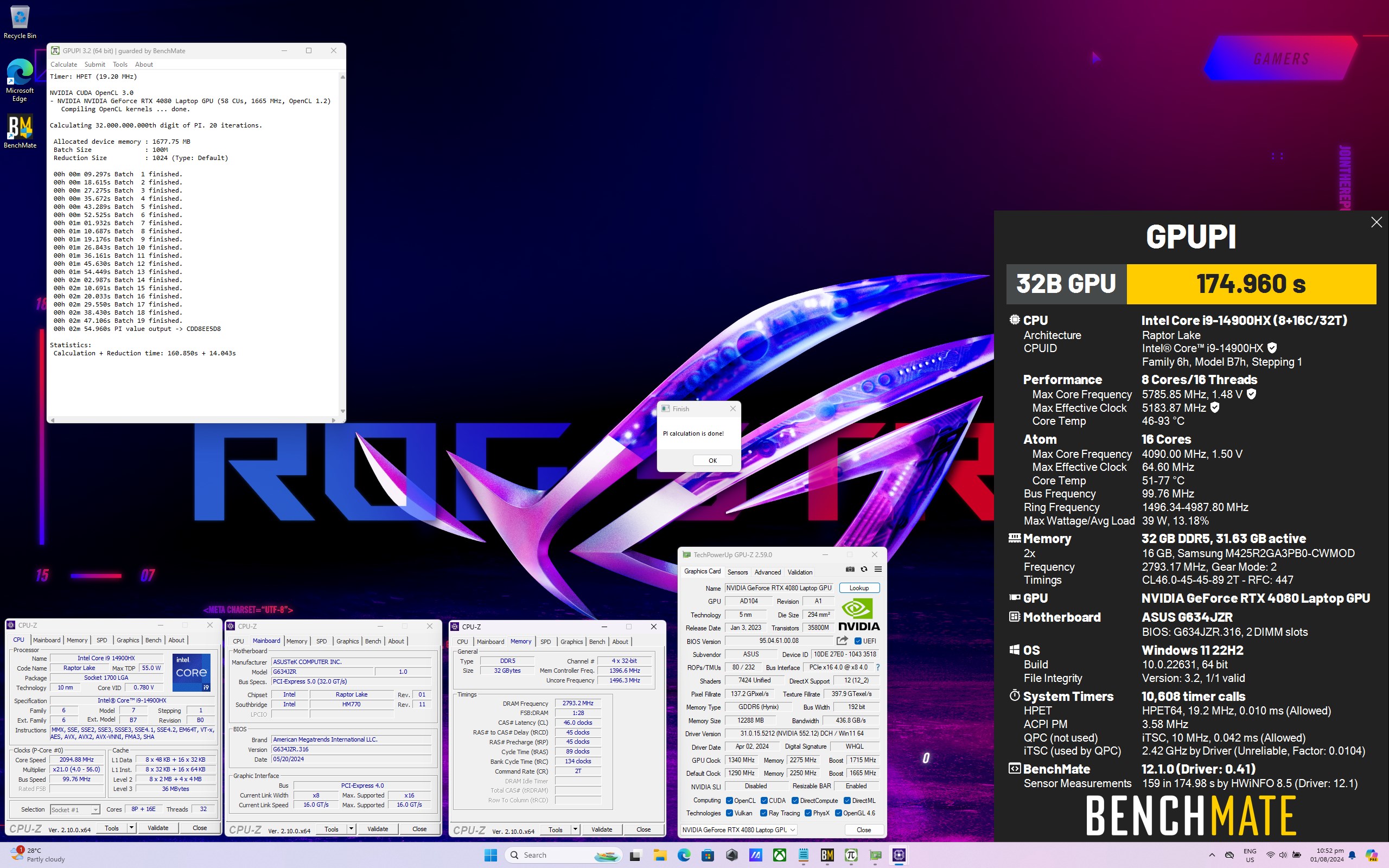The height and width of the screenshot is (868, 1389).
Task: Click the OneDrive cloud tray icon
Action: tap(1229, 855)
